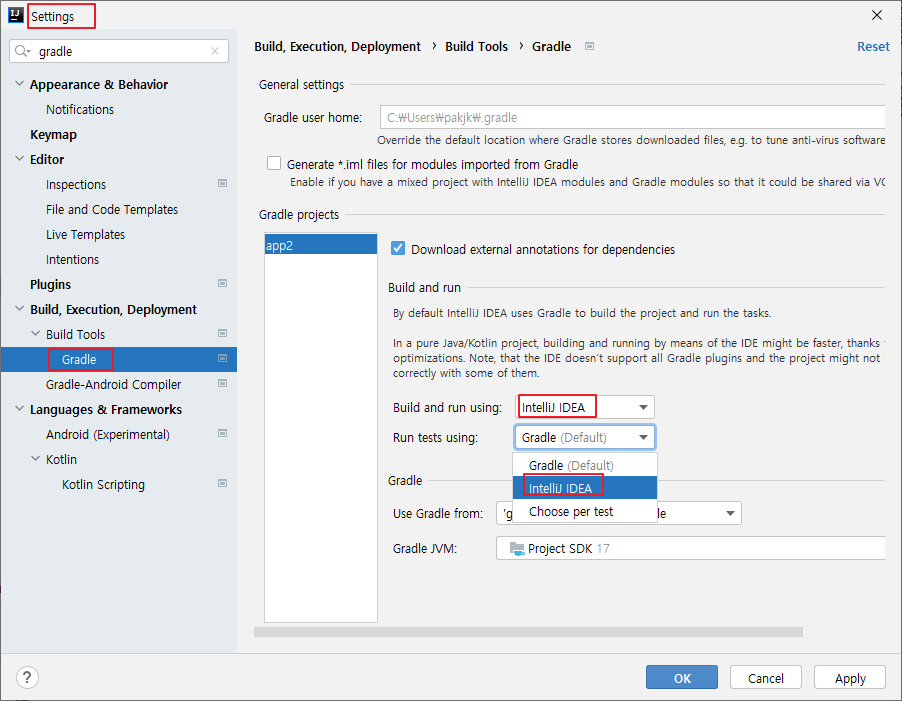Viewport: 902px width, 701px height.
Task: Open Gradle-Android Compiler settings page
Action: pos(113,384)
